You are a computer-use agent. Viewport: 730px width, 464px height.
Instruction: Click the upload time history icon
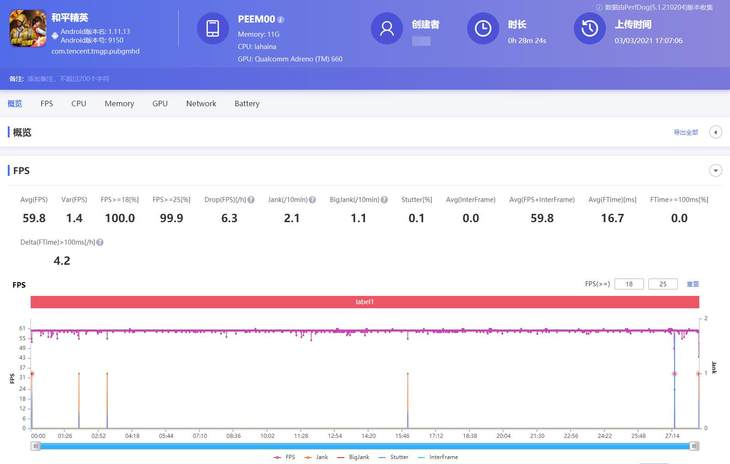click(590, 29)
